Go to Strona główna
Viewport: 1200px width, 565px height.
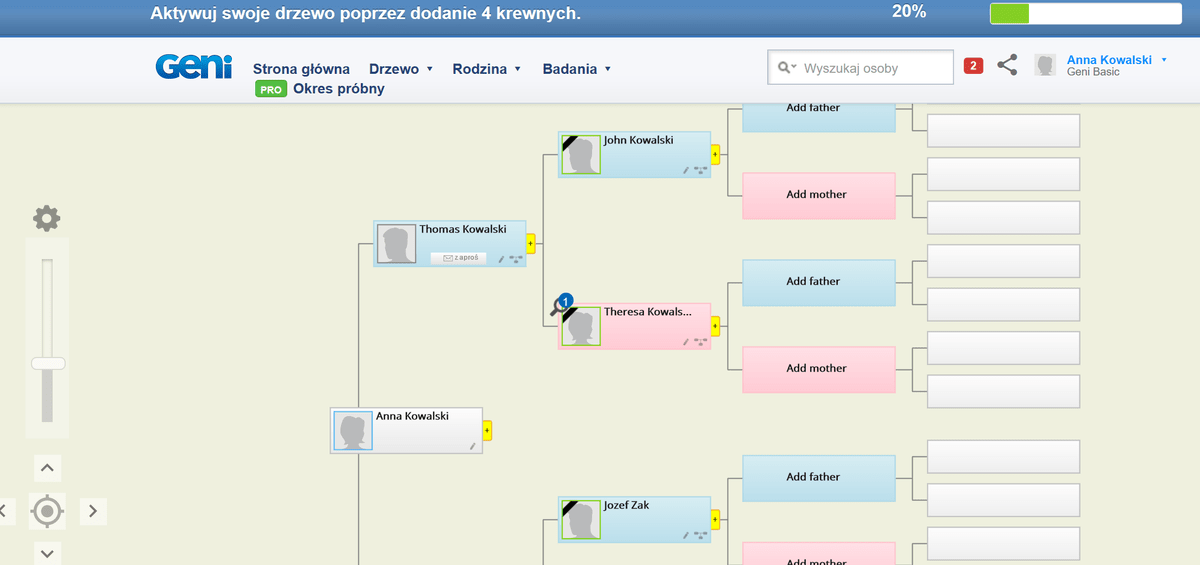(x=301, y=69)
